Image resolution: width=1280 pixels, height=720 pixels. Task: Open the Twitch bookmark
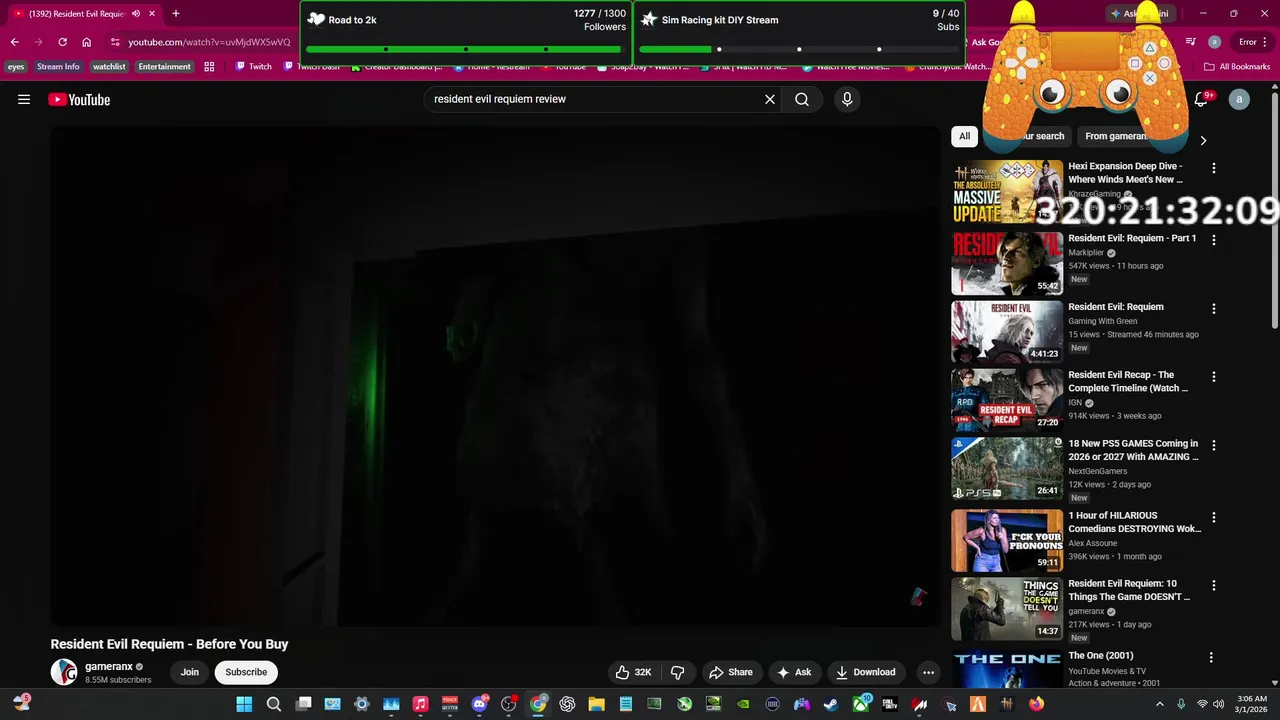click(x=254, y=67)
